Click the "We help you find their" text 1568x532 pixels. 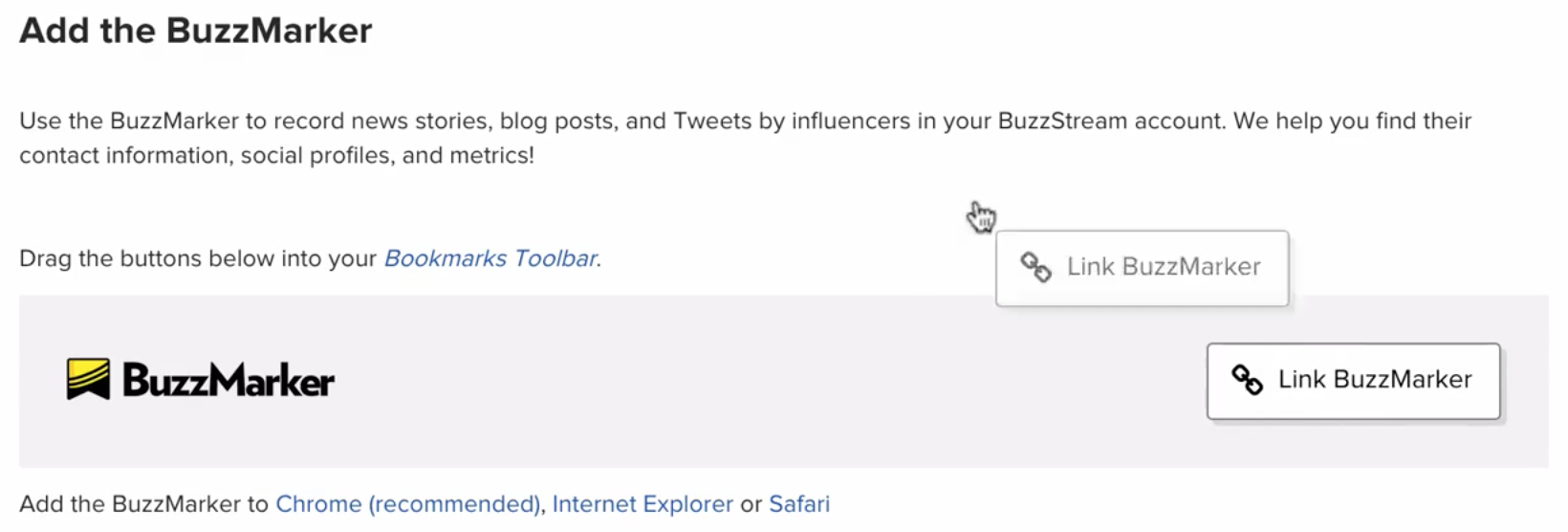coord(1352,122)
